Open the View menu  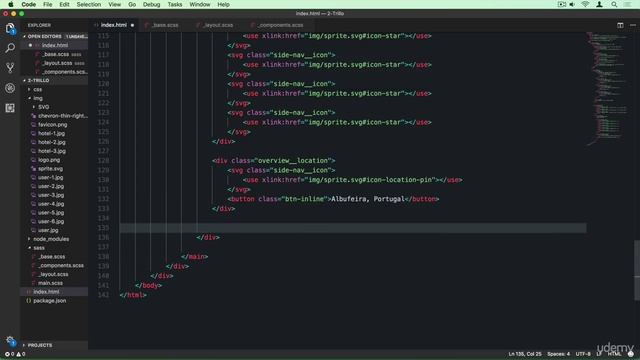tap(115, 4)
